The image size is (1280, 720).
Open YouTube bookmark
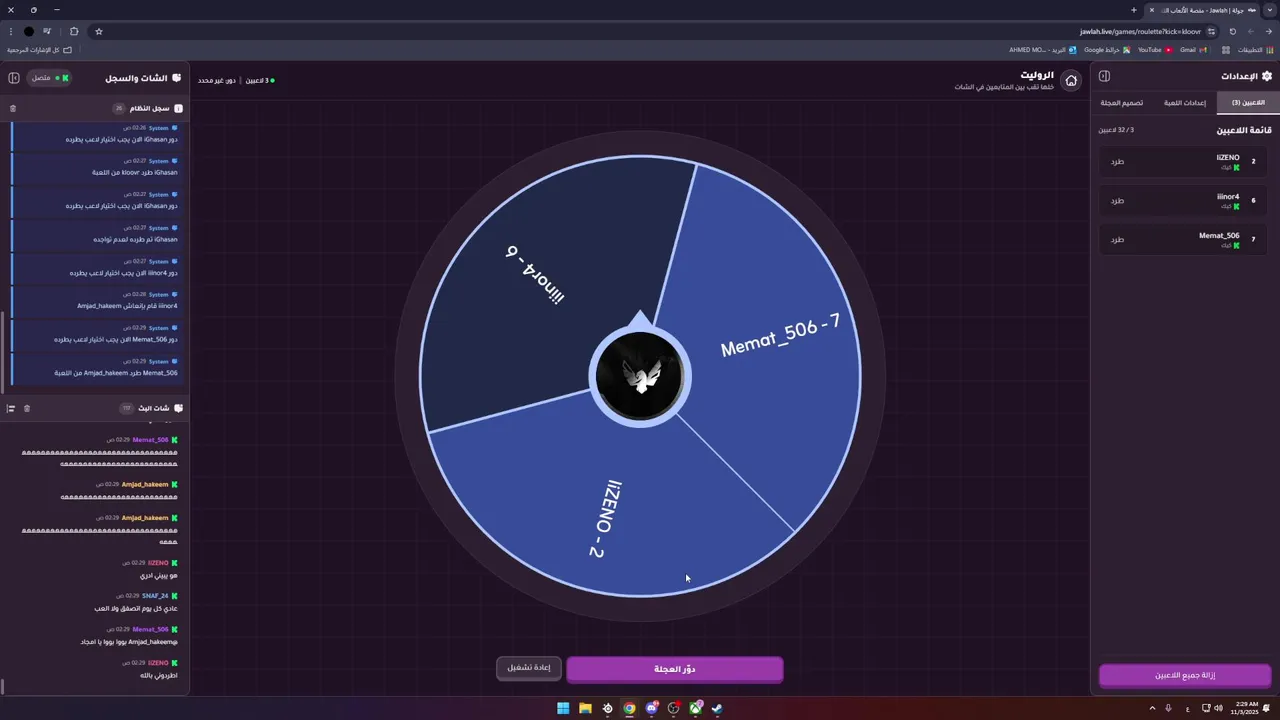coord(1154,50)
